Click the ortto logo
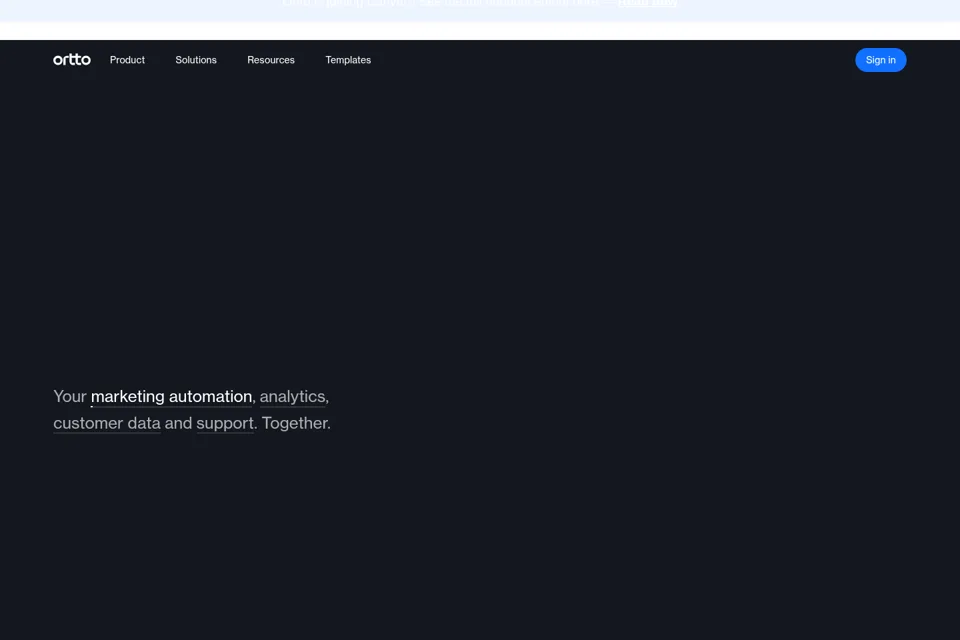The height and width of the screenshot is (640, 960). tap(72, 59)
